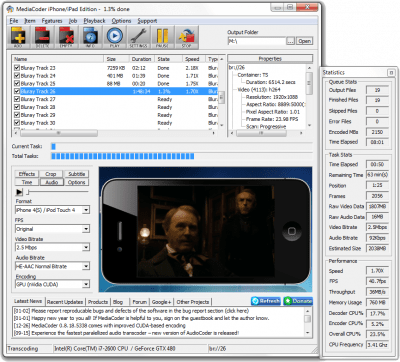
Task: Click the Output Folder input field
Action: pyautogui.click(x=257, y=41)
